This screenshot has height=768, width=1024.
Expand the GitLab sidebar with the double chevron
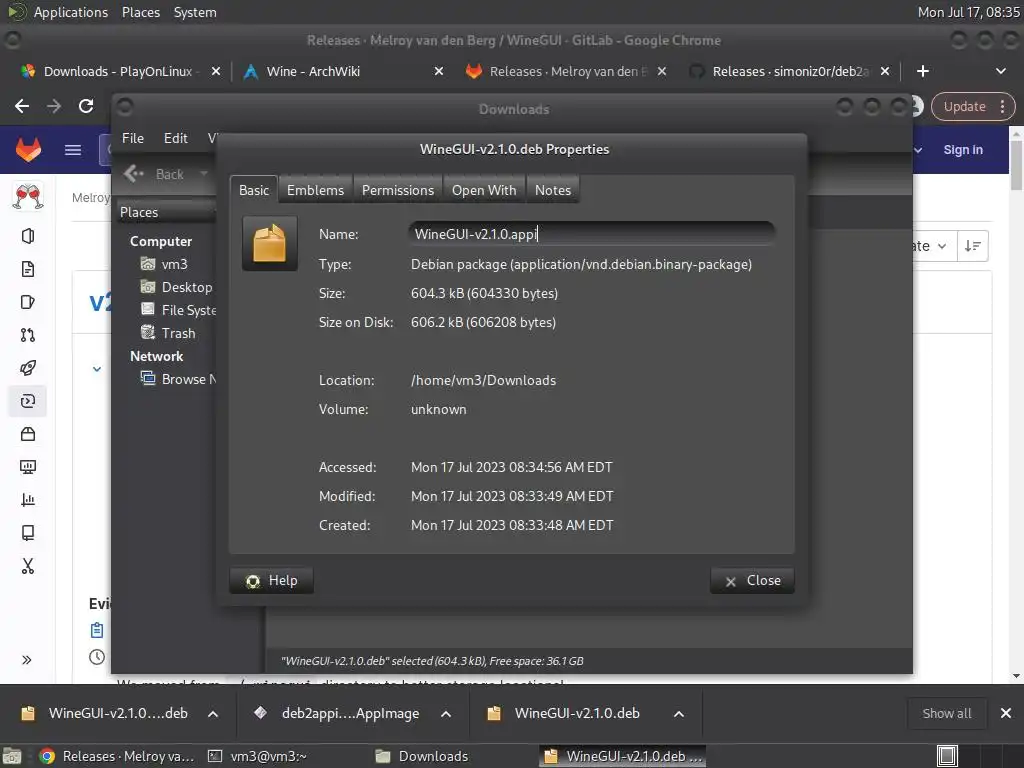27,660
